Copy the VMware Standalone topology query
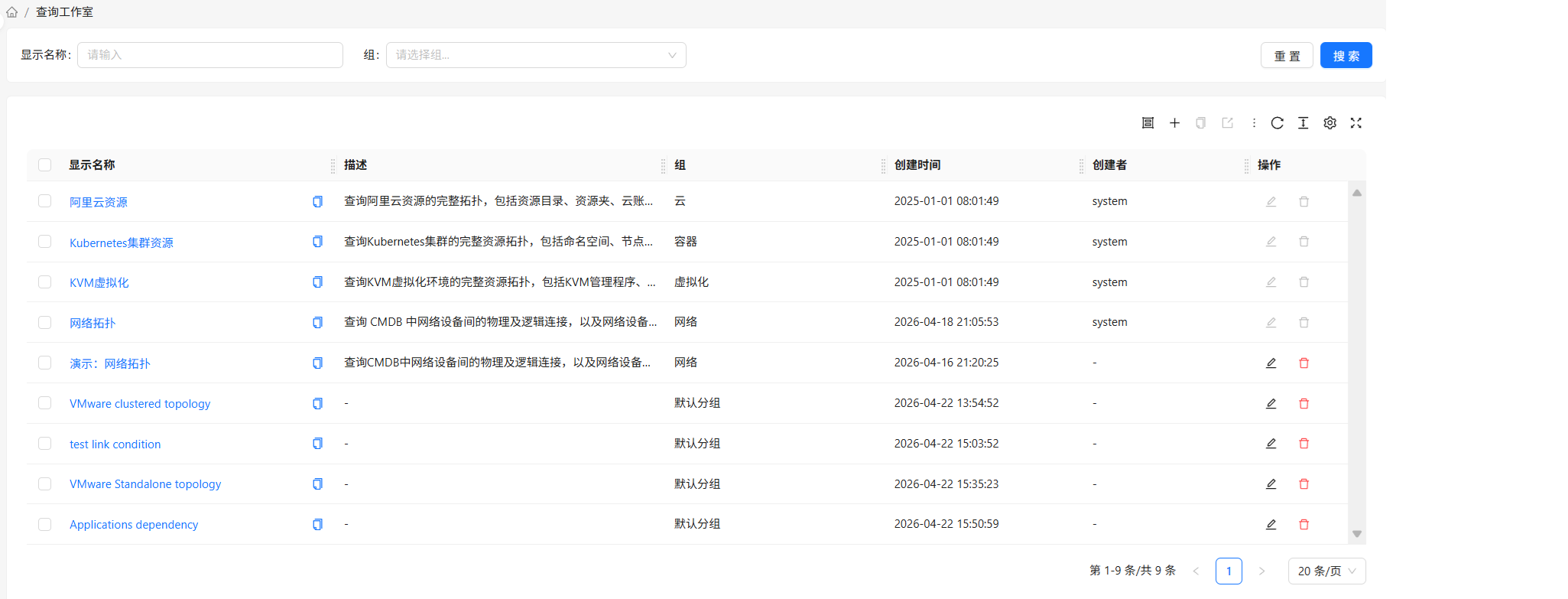The image size is (1568, 599). [x=317, y=484]
